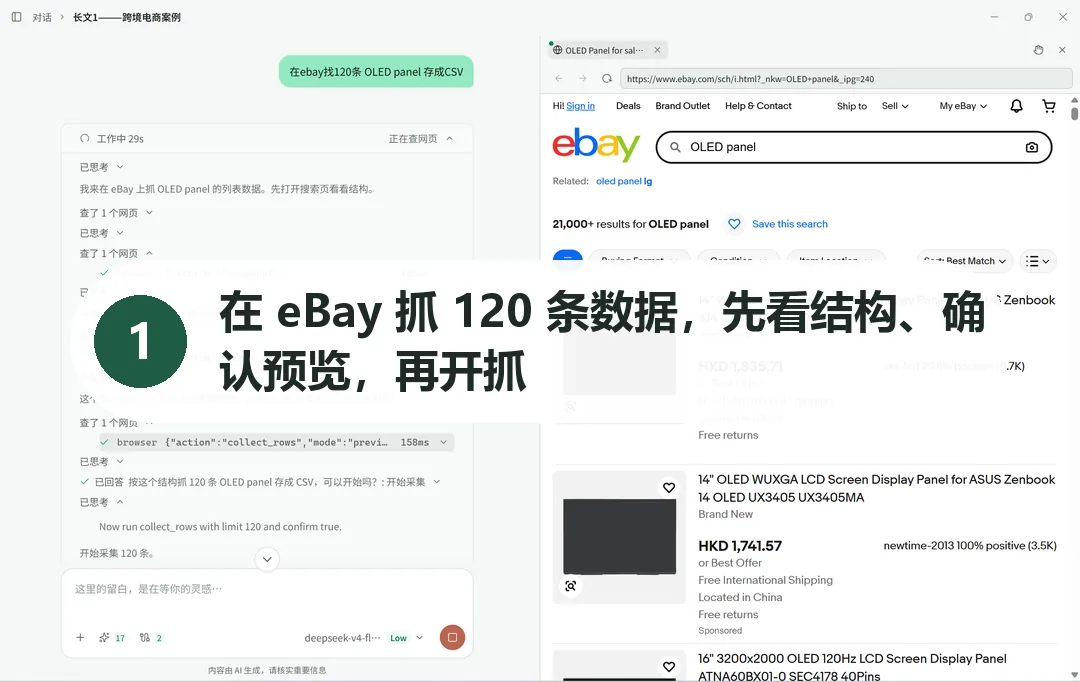Stop generation with the red stop button
This screenshot has height=682, width=1080.
[453, 637]
